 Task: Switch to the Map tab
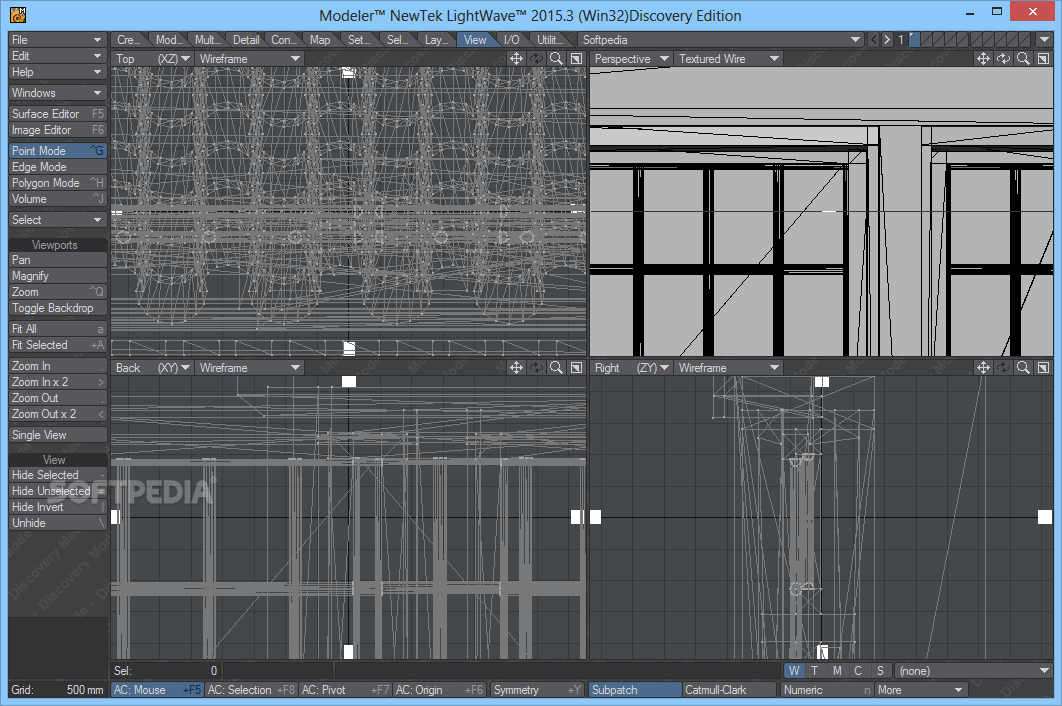click(320, 40)
